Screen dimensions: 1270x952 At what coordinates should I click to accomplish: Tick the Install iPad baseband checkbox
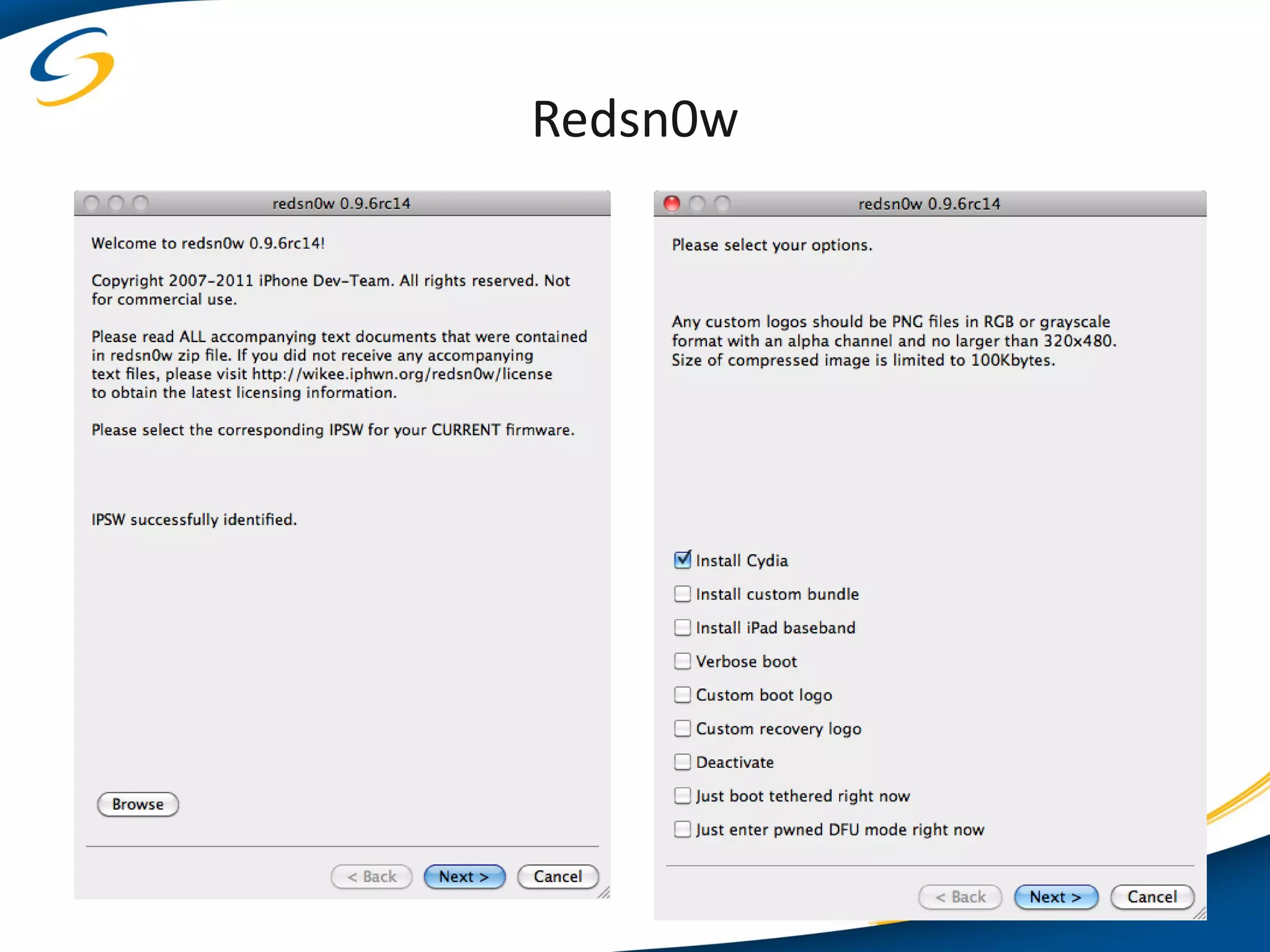pos(682,627)
